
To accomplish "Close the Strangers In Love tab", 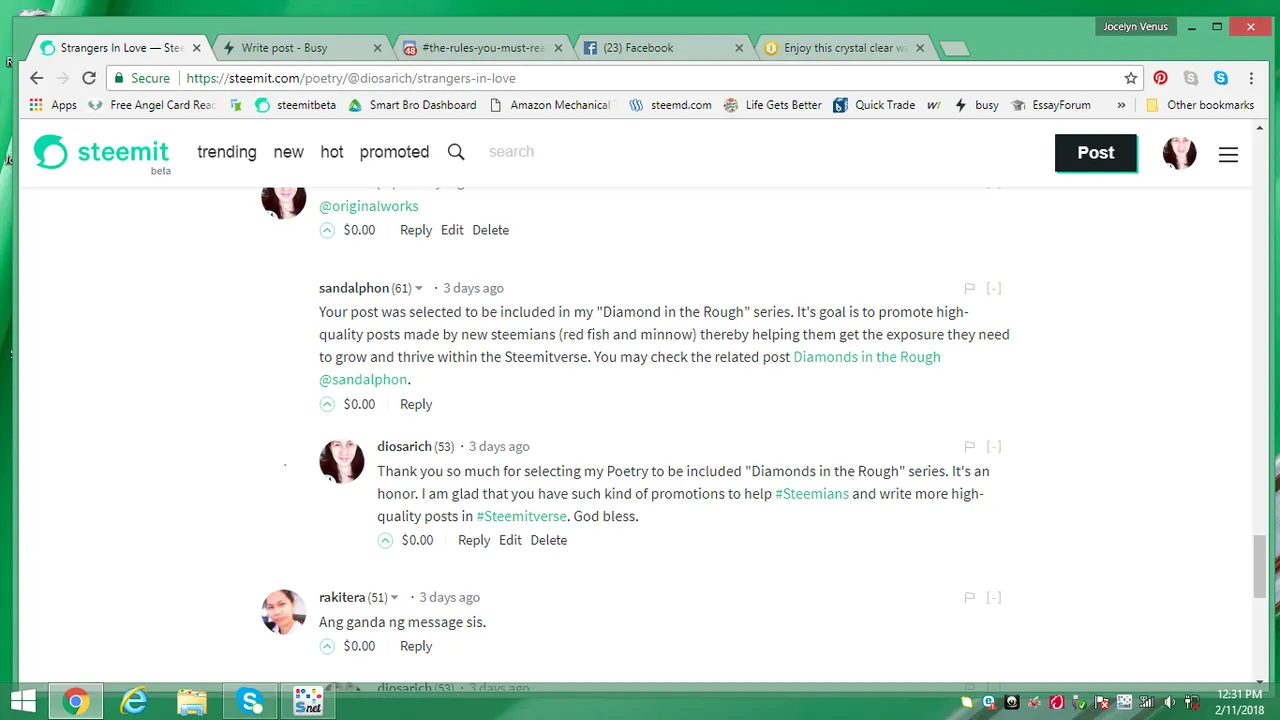I will [196, 48].
